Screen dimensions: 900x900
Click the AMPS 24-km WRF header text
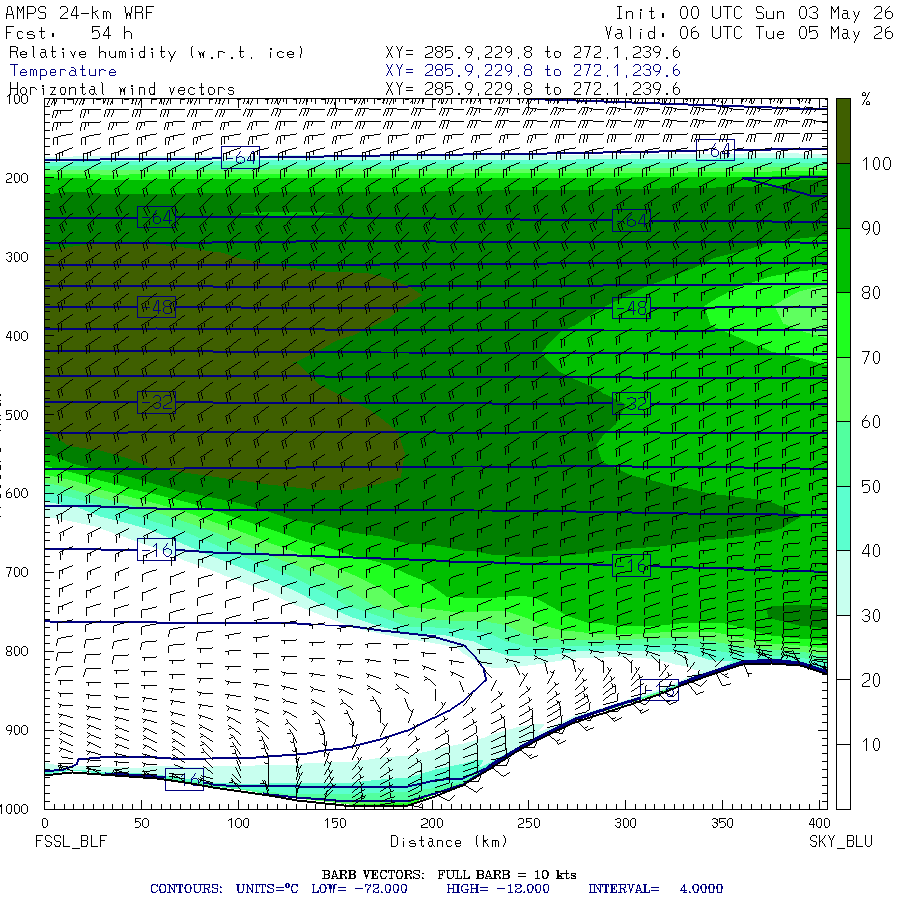[79, 13]
